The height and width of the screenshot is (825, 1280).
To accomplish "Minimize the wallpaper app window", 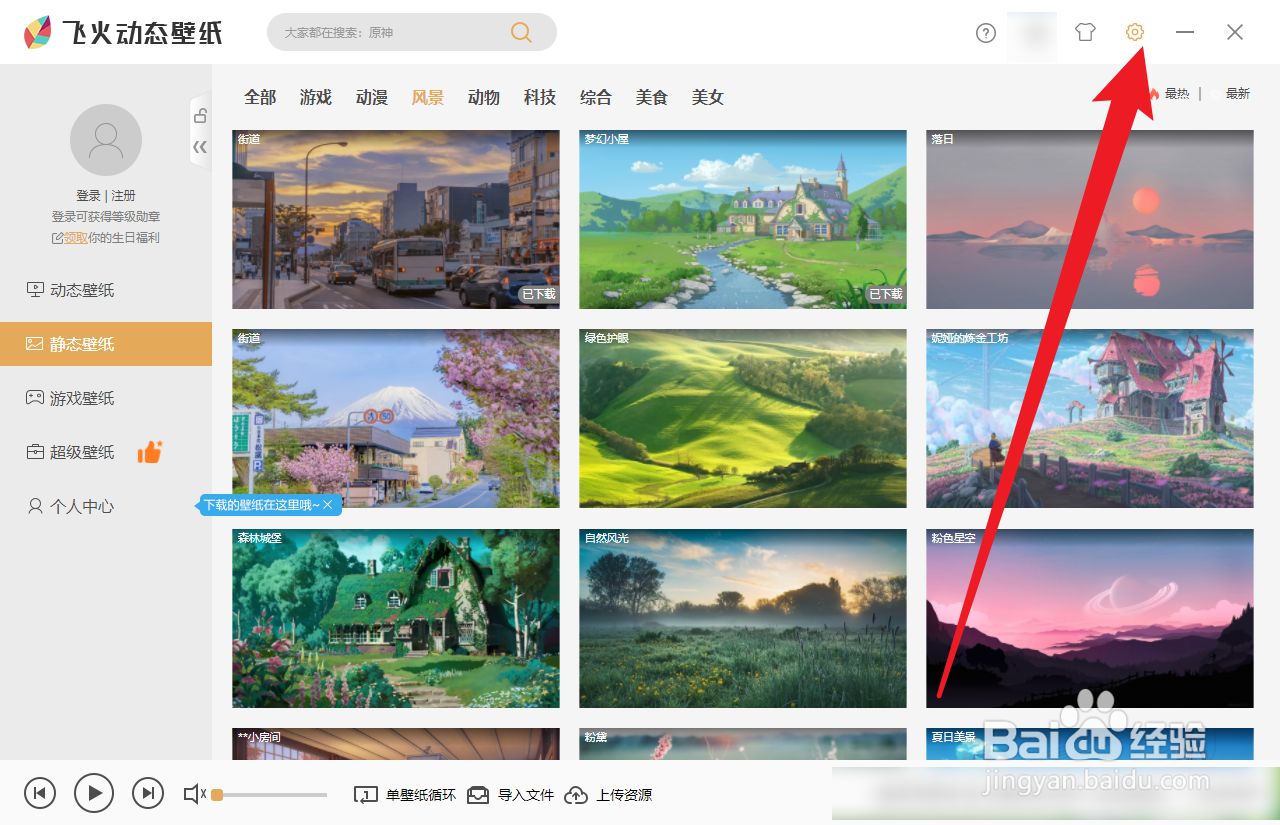I will click(1185, 32).
